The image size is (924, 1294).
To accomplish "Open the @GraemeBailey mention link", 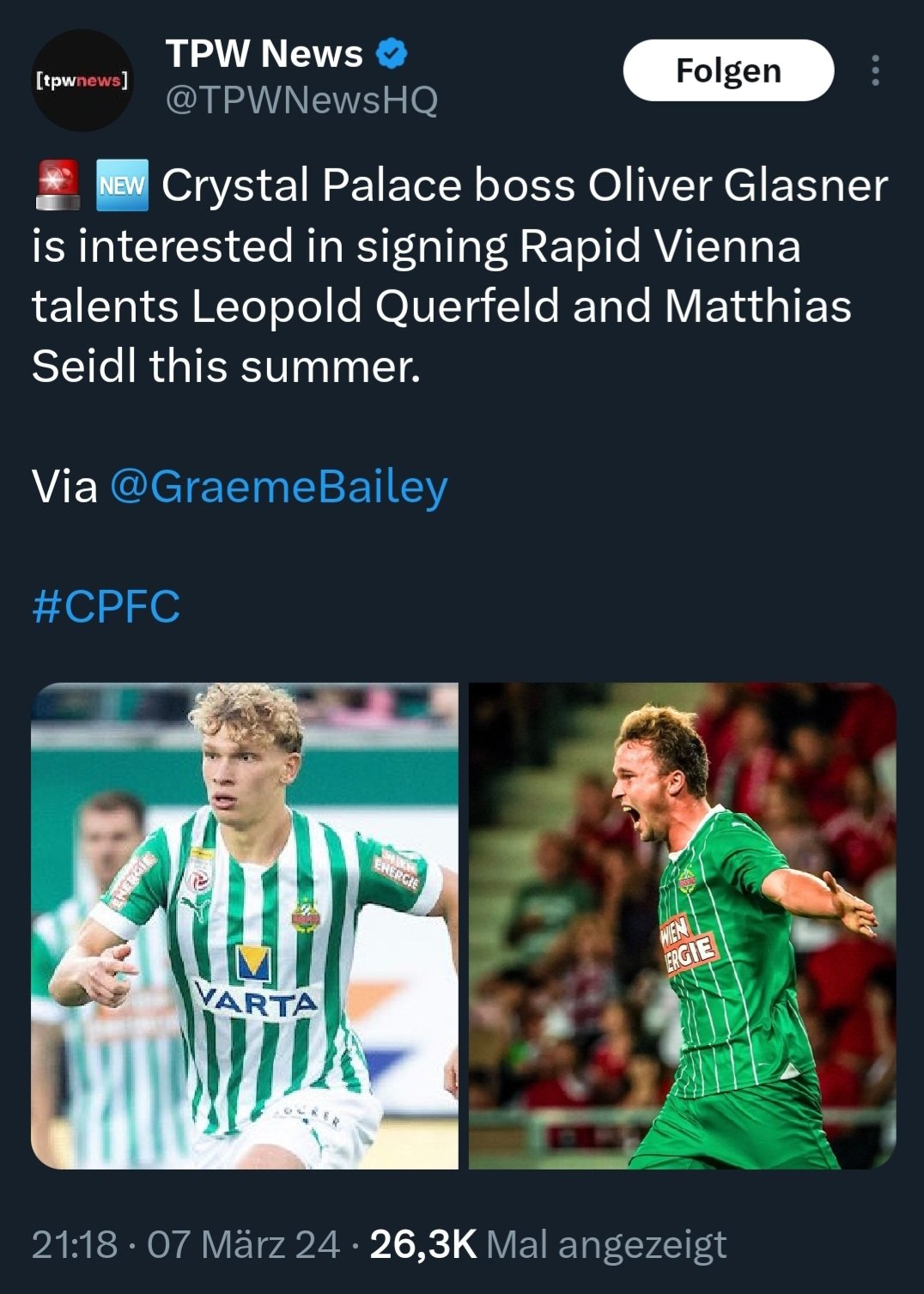I will pos(279,486).
